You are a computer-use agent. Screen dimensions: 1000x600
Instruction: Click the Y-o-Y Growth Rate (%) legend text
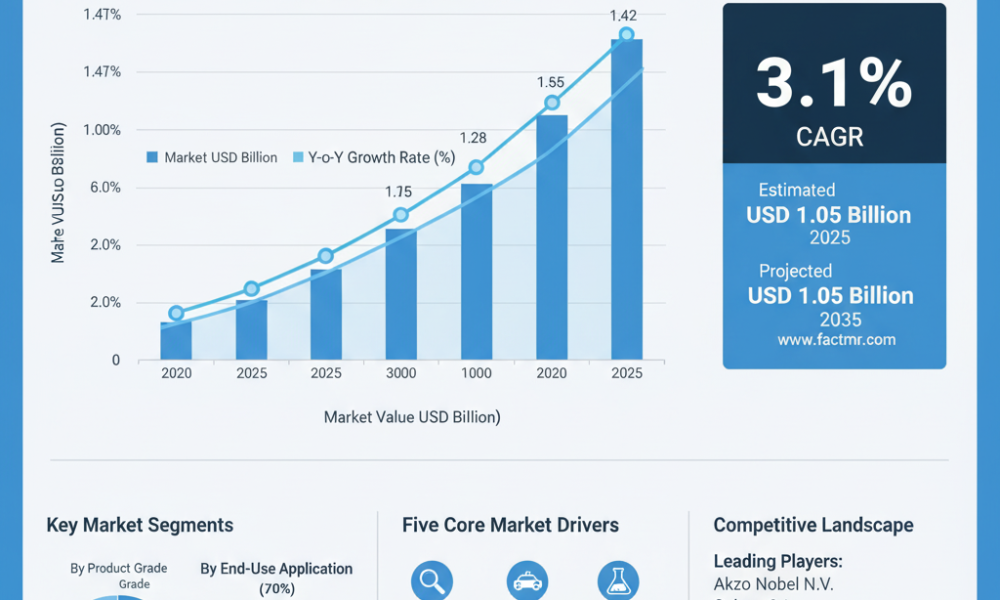(381, 157)
